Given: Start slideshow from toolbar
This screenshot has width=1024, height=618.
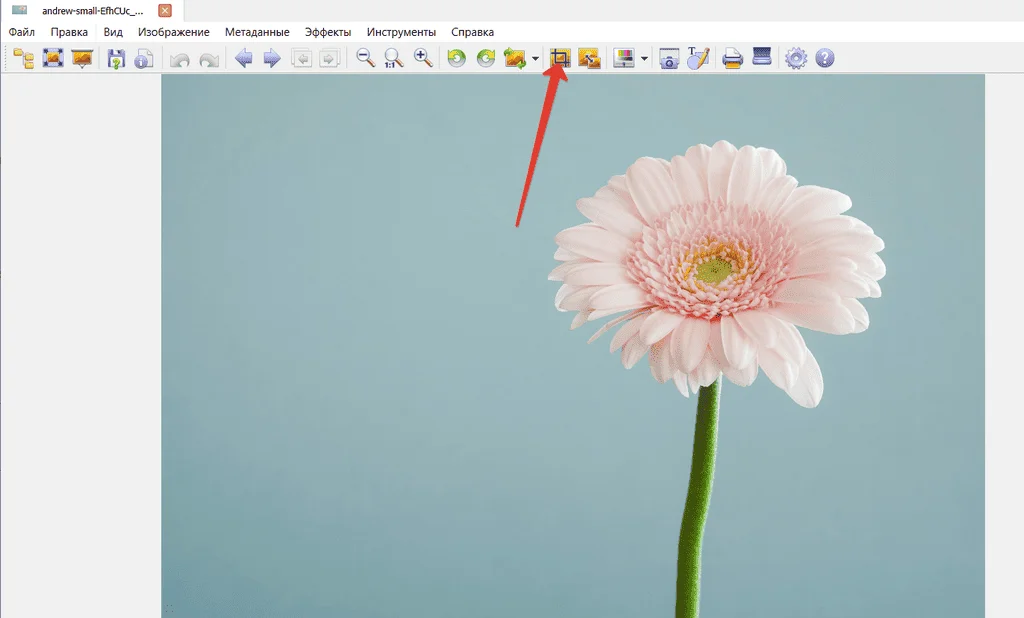Looking at the screenshot, I should tap(81, 59).
